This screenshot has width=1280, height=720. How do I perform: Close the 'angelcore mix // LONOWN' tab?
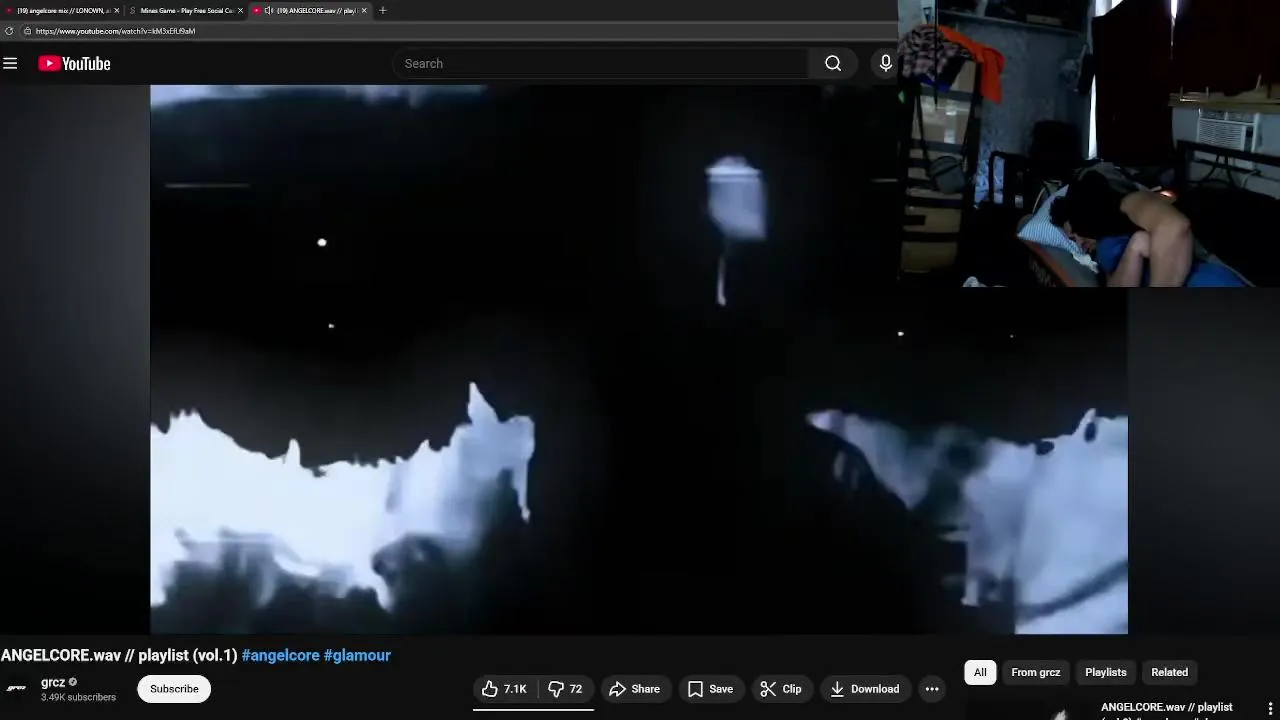click(116, 10)
